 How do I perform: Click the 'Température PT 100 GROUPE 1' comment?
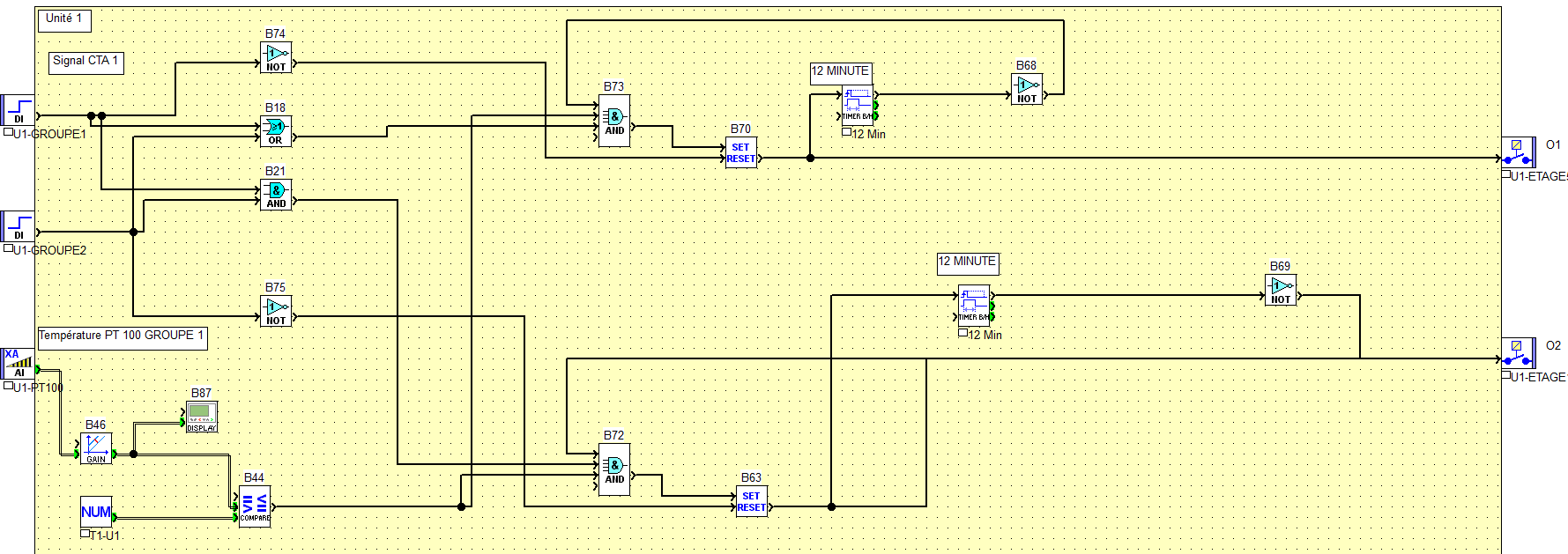(x=122, y=336)
